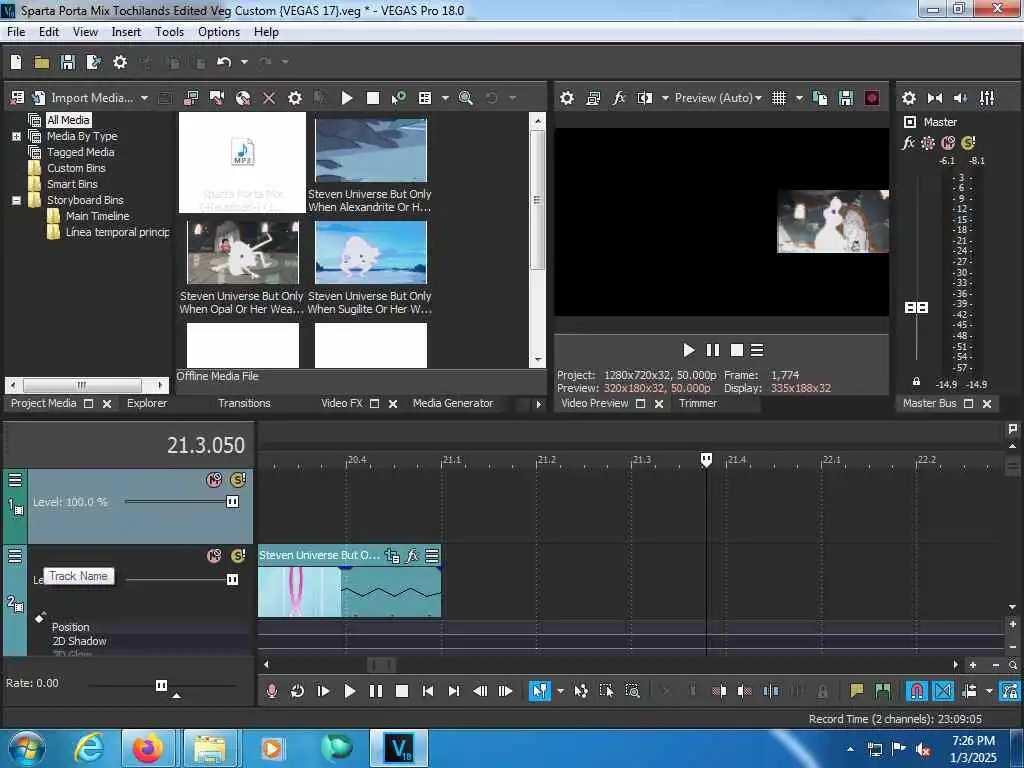
Task: Toggle snapping magnet icon
Action: coord(917,691)
